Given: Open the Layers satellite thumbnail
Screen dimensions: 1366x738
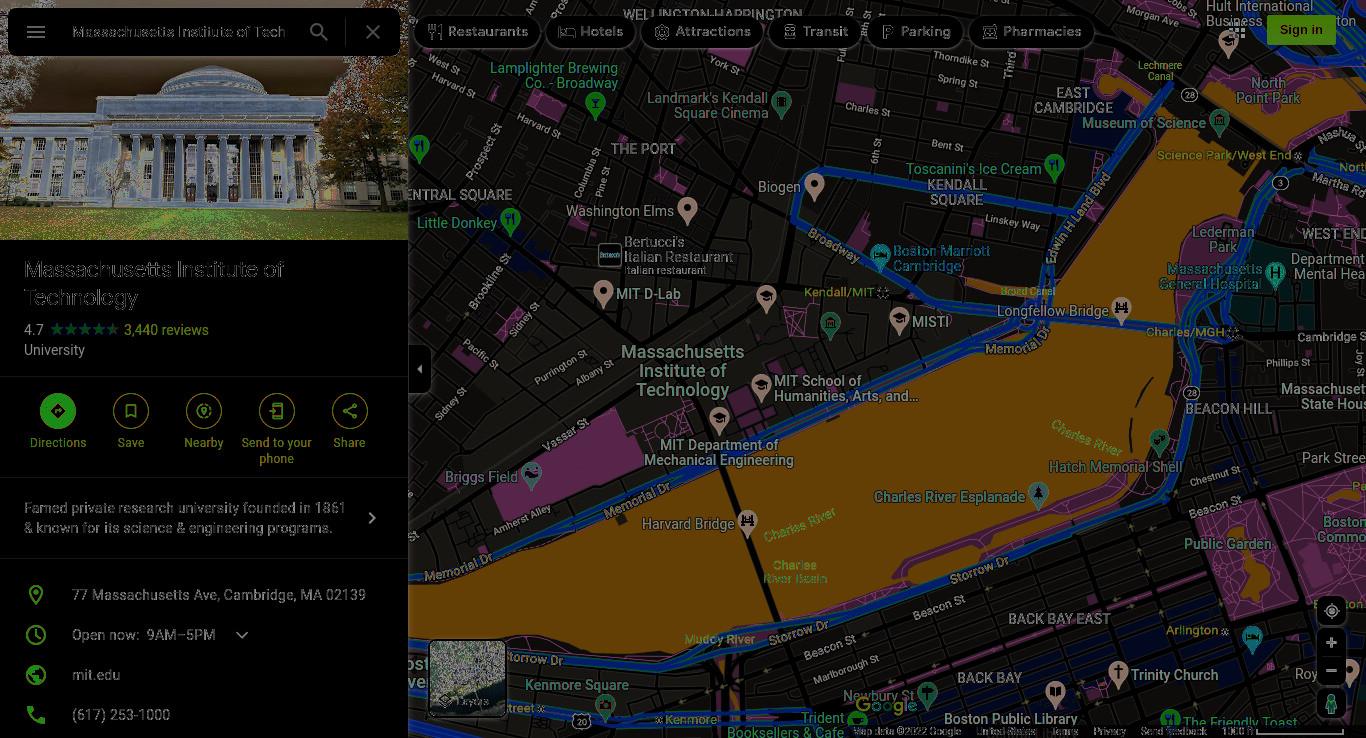Looking at the screenshot, I should coord(467,678).
